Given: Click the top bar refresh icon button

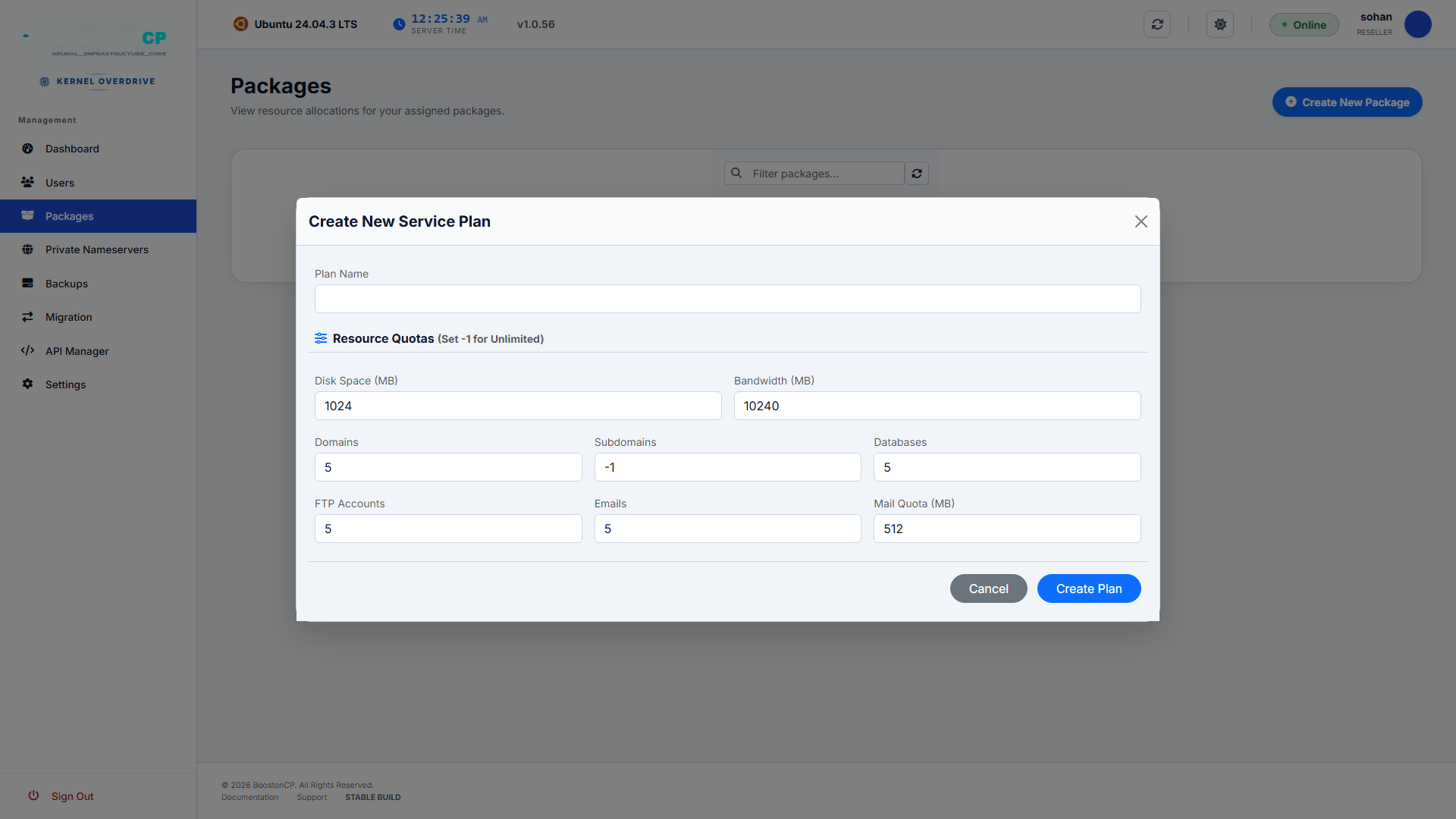Looking at the screenshot, I should [x=1157, y=24].
